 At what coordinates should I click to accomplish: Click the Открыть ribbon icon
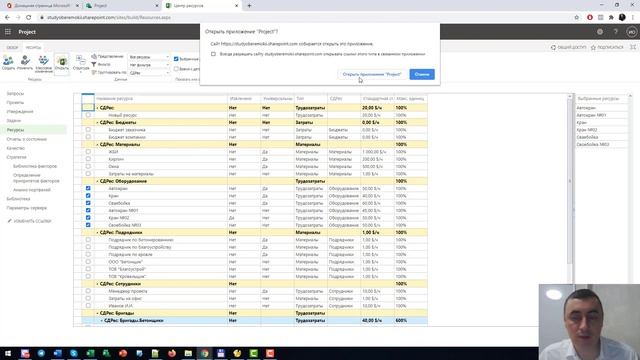62,64
